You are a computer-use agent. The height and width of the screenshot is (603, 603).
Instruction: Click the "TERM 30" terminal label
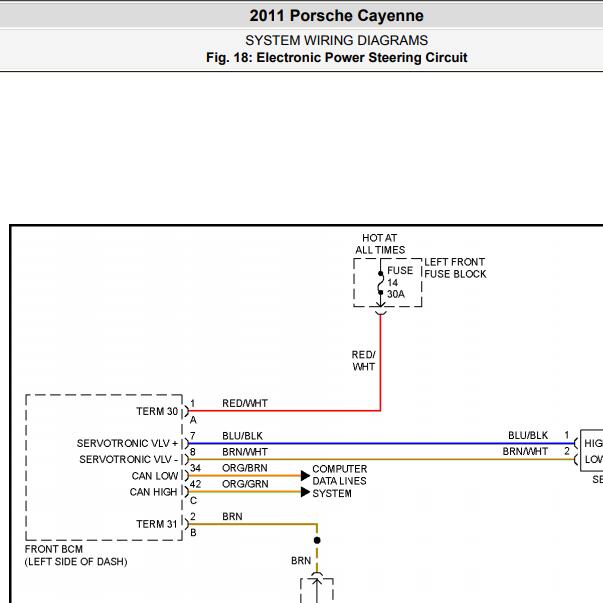click(x=157, y=411)
